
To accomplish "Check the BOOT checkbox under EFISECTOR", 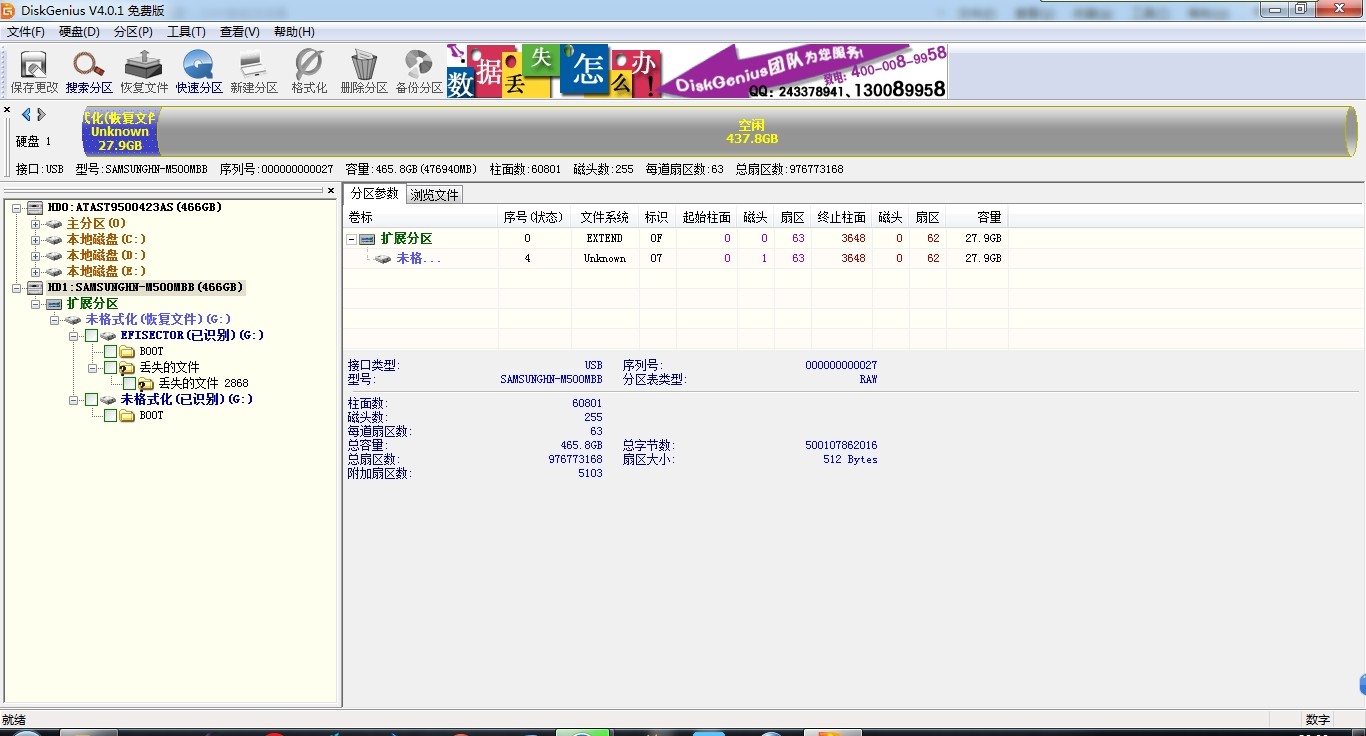I will tap(110, 352).
